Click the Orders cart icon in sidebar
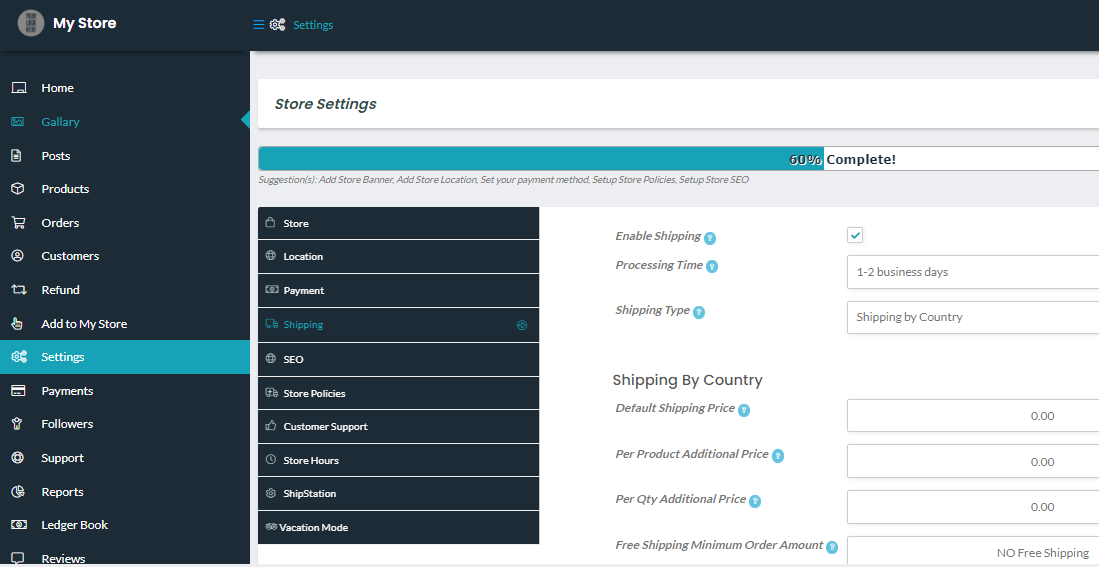The height and width of the screenshot is (567, 1099). click(18, 223)
